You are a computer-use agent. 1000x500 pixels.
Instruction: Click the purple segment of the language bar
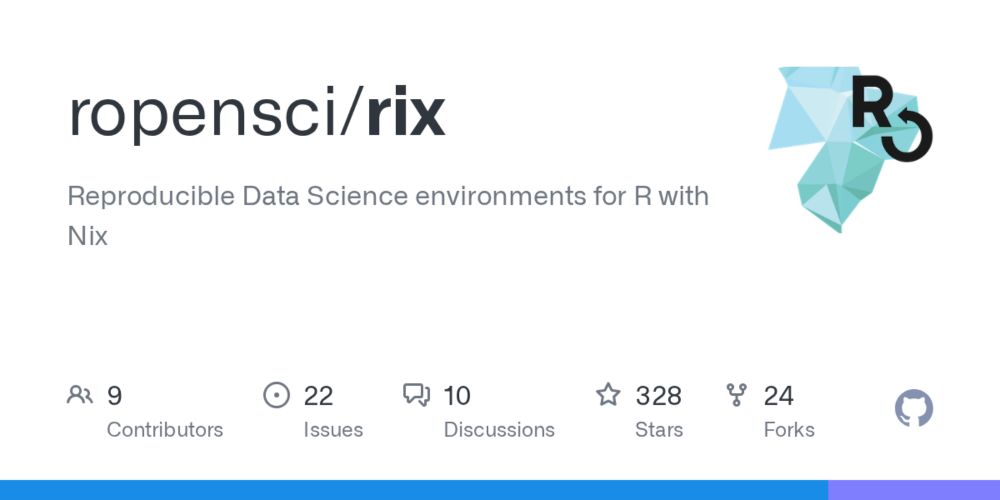(914, 490)
